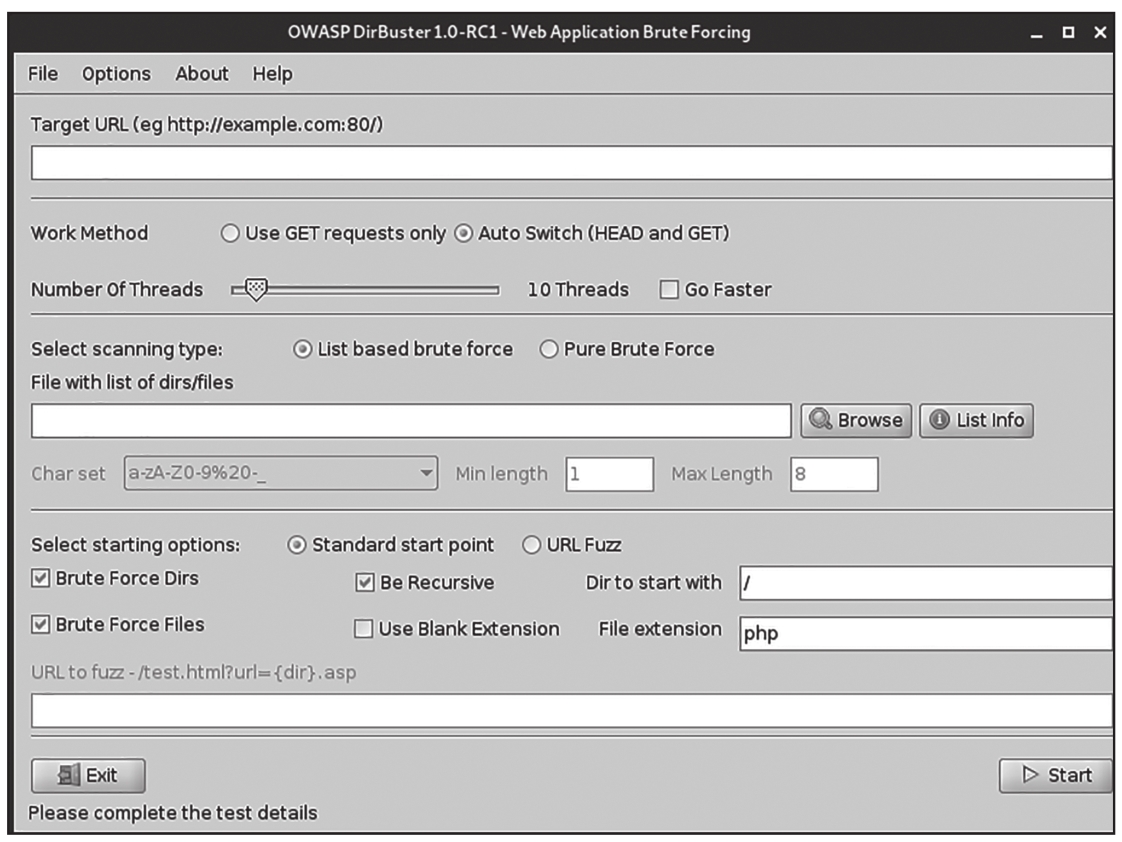Viewport: 1122px width, 842px height.
Task: Click the List Info icon
Action: point(939,421)
